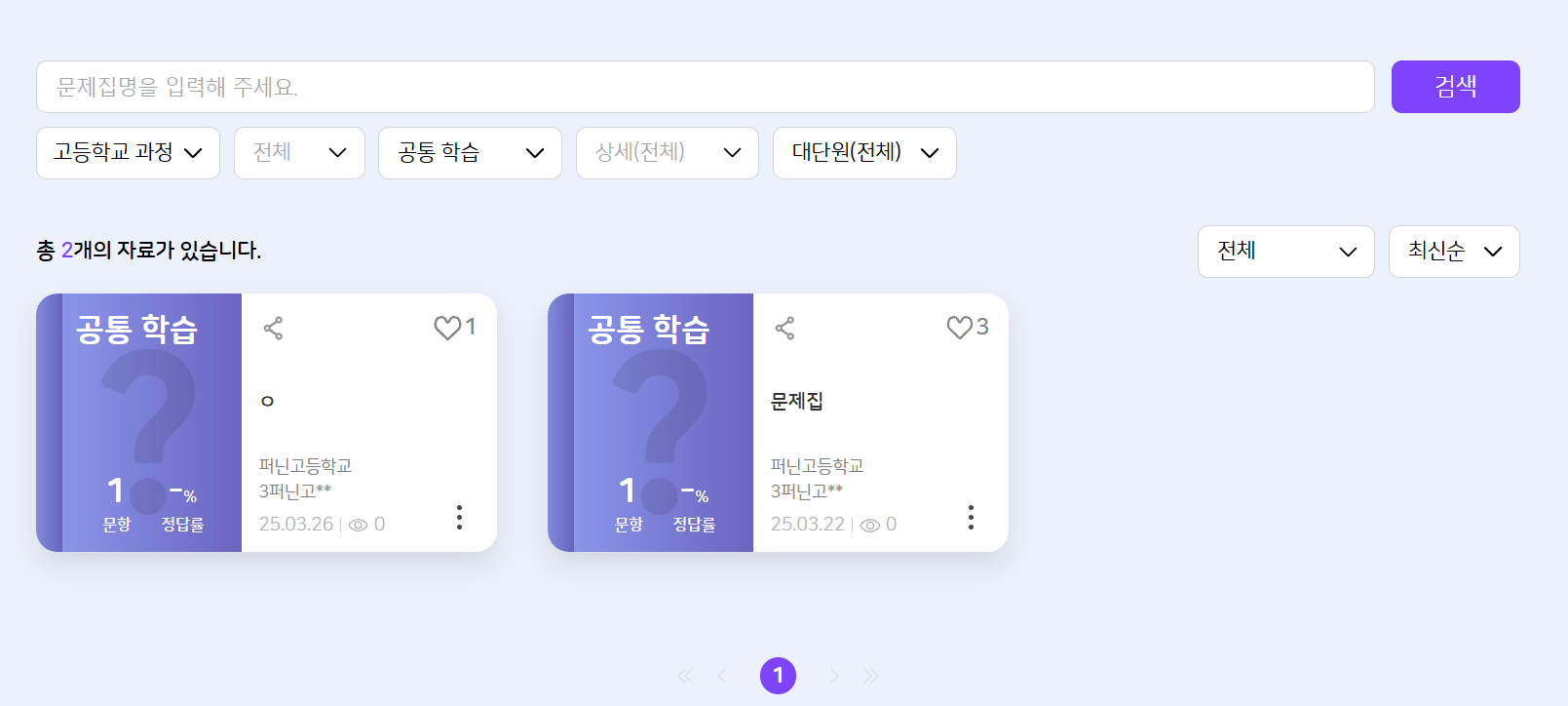The width and height of the screenshot is (1568, 706).
Task: Like the 'ㅇ' card with heart icon
Action: pyautogui.click(x=447, y=328)
